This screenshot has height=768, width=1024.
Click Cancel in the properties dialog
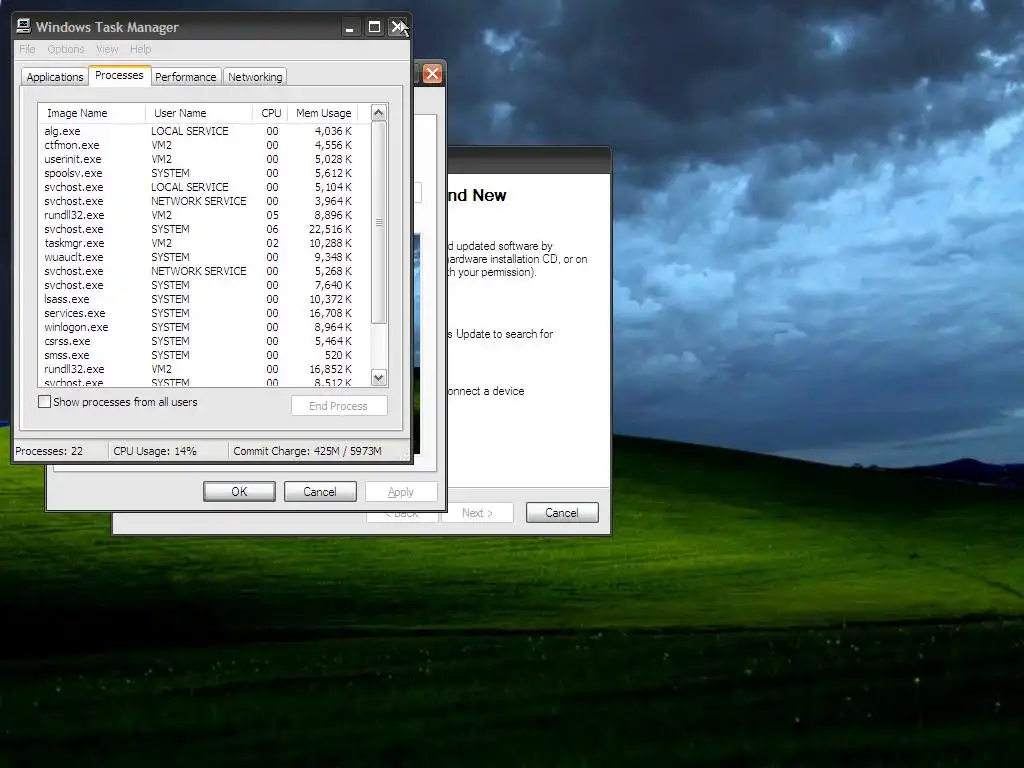[320, 492]
